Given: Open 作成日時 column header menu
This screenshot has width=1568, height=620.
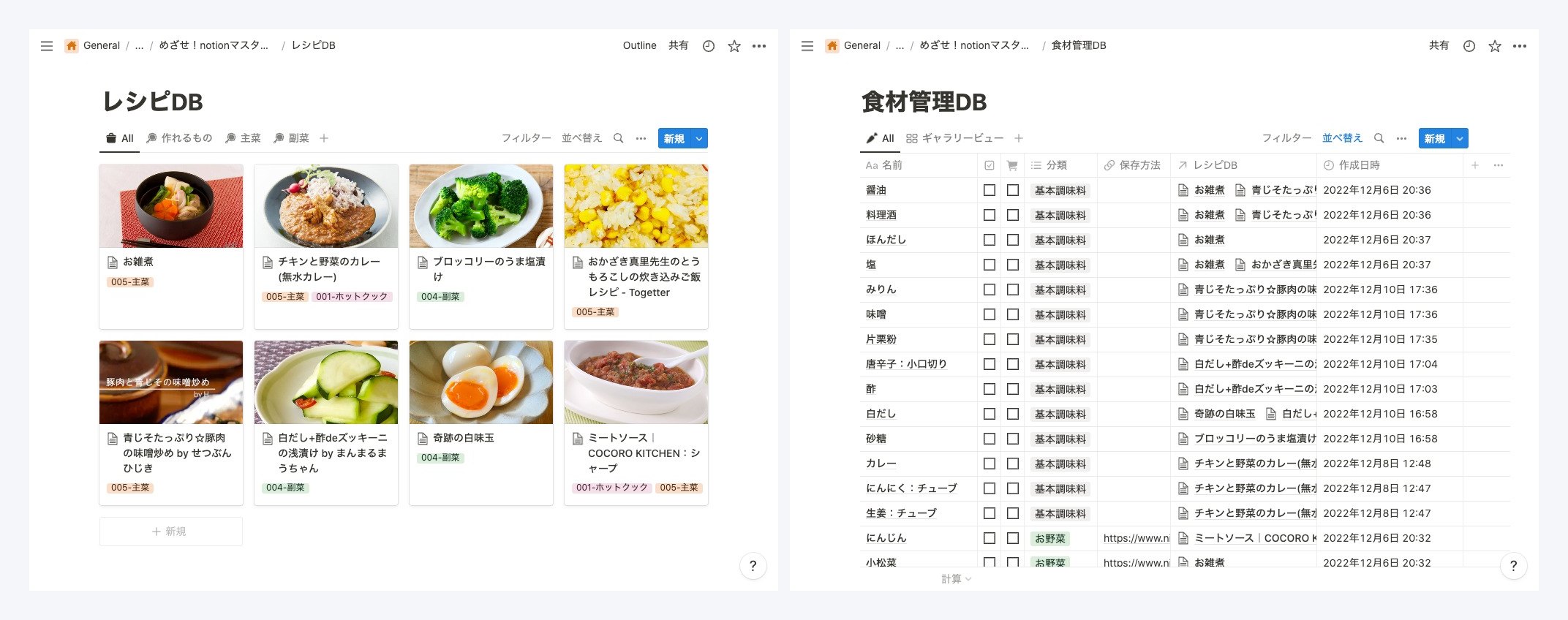Looking at the screenshot, I should (1390, 165).
